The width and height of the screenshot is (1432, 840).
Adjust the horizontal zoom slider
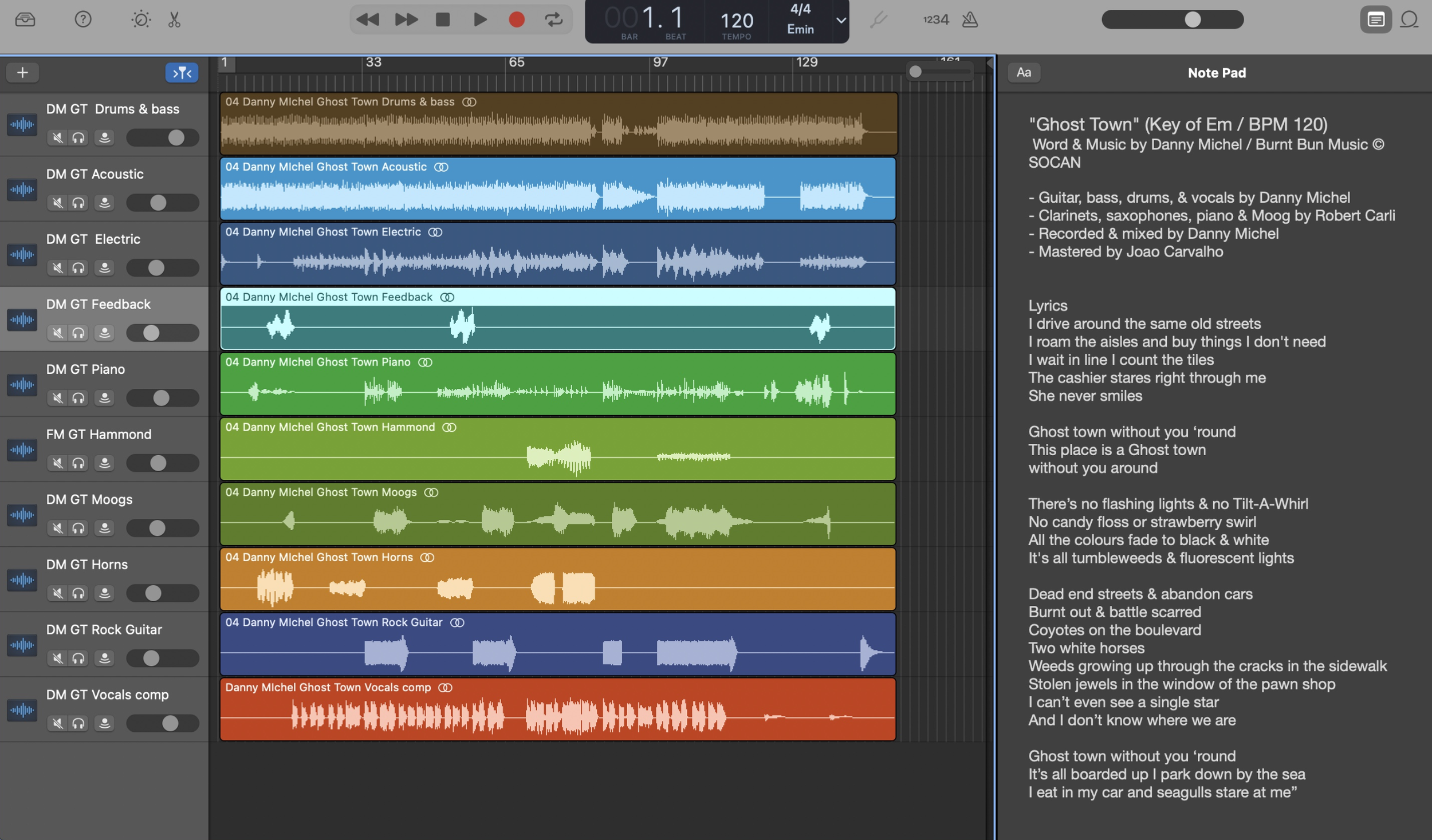click(x=940, y=72)
